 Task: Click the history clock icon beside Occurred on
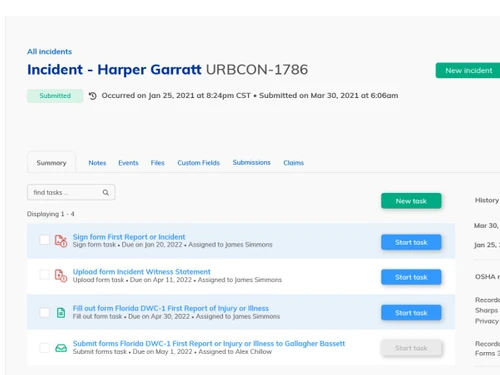(x=92, y=96)
